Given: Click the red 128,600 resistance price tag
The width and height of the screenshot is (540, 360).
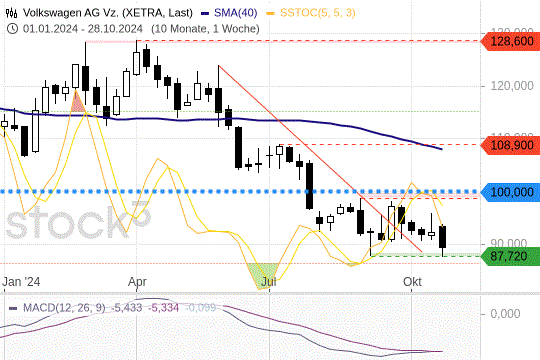Looking at the screenshot, I should (x=510, y=41).
